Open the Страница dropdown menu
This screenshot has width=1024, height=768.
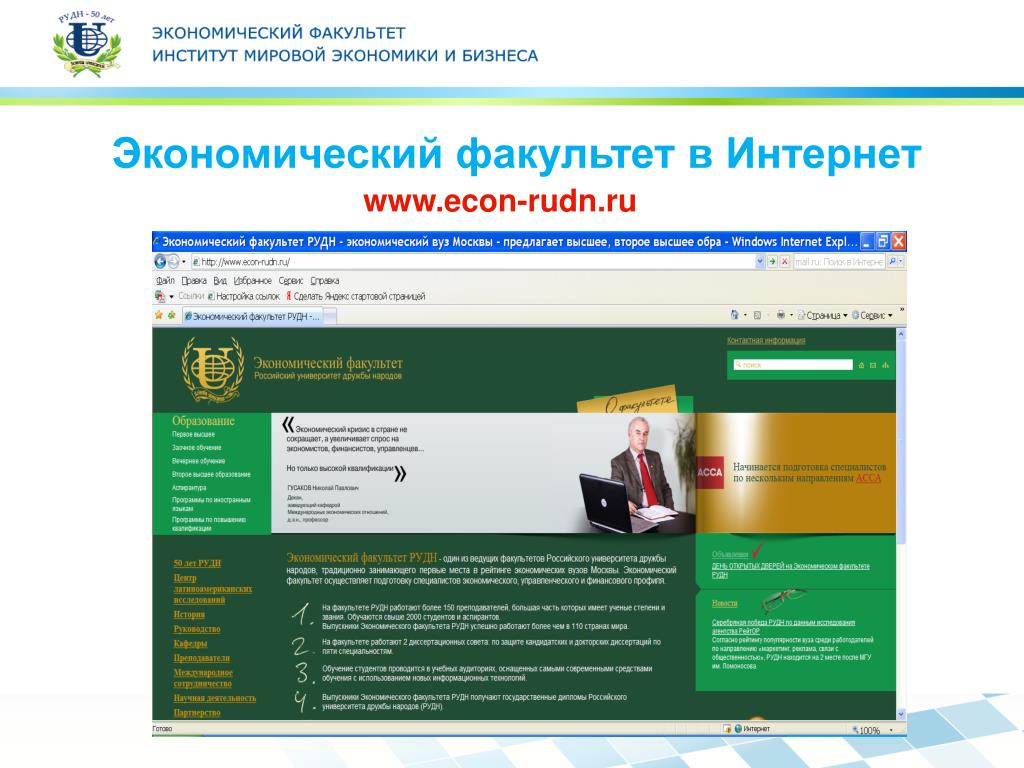pyautogui.click(x=823, y=315)
